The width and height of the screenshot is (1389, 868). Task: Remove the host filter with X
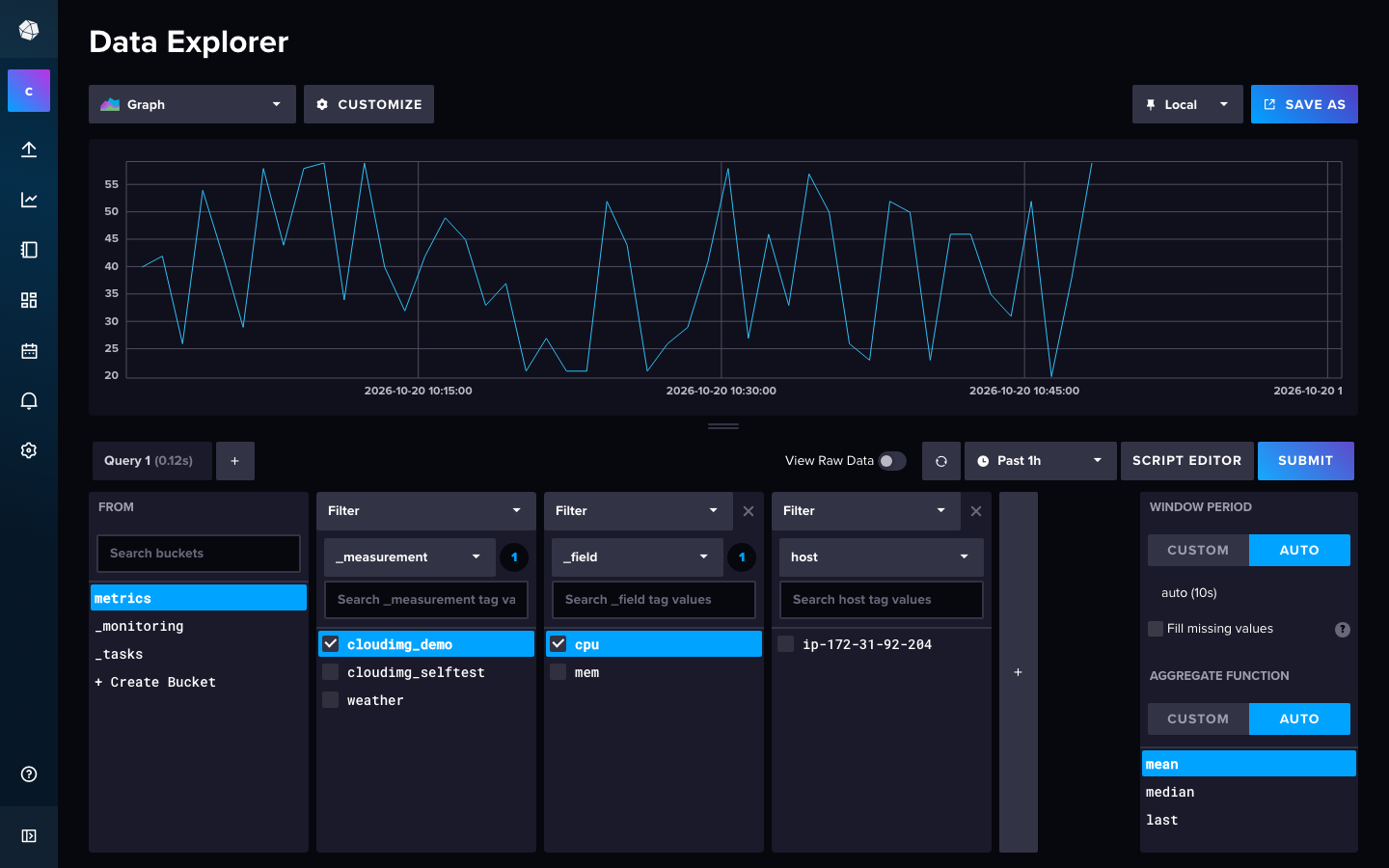[976, 511]
